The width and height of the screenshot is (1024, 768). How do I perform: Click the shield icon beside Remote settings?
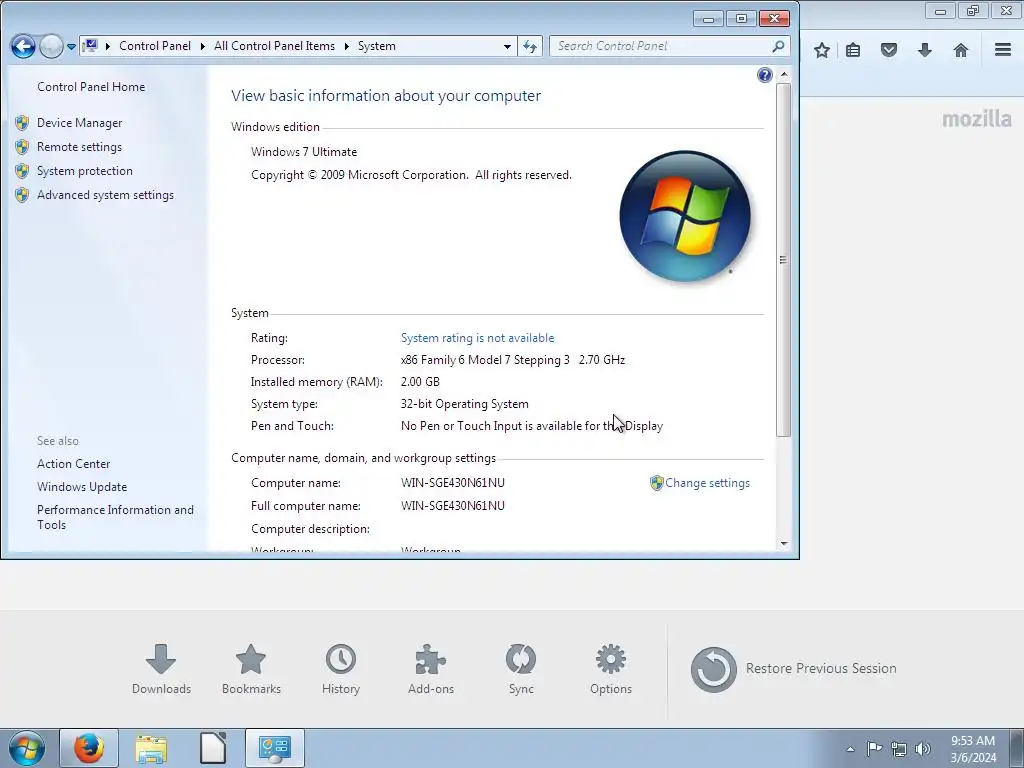coord(22,147)
